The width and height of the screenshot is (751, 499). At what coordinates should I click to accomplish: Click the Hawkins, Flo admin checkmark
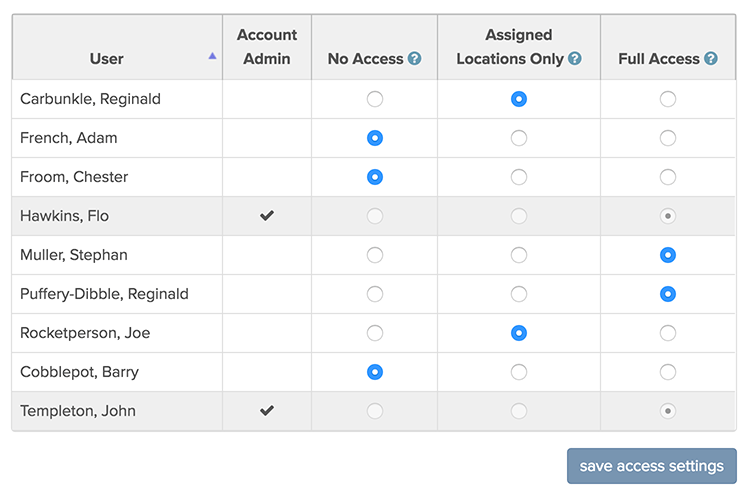pyautogui.click(x=267, y=215)
